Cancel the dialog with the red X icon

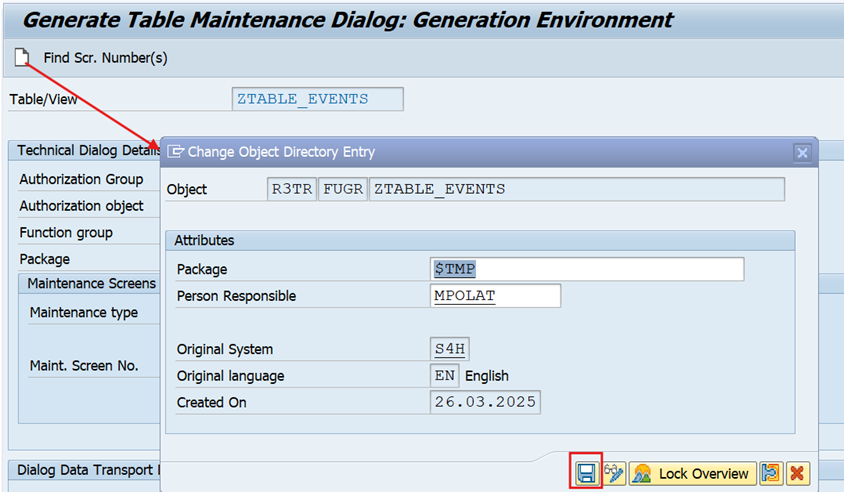797,473
